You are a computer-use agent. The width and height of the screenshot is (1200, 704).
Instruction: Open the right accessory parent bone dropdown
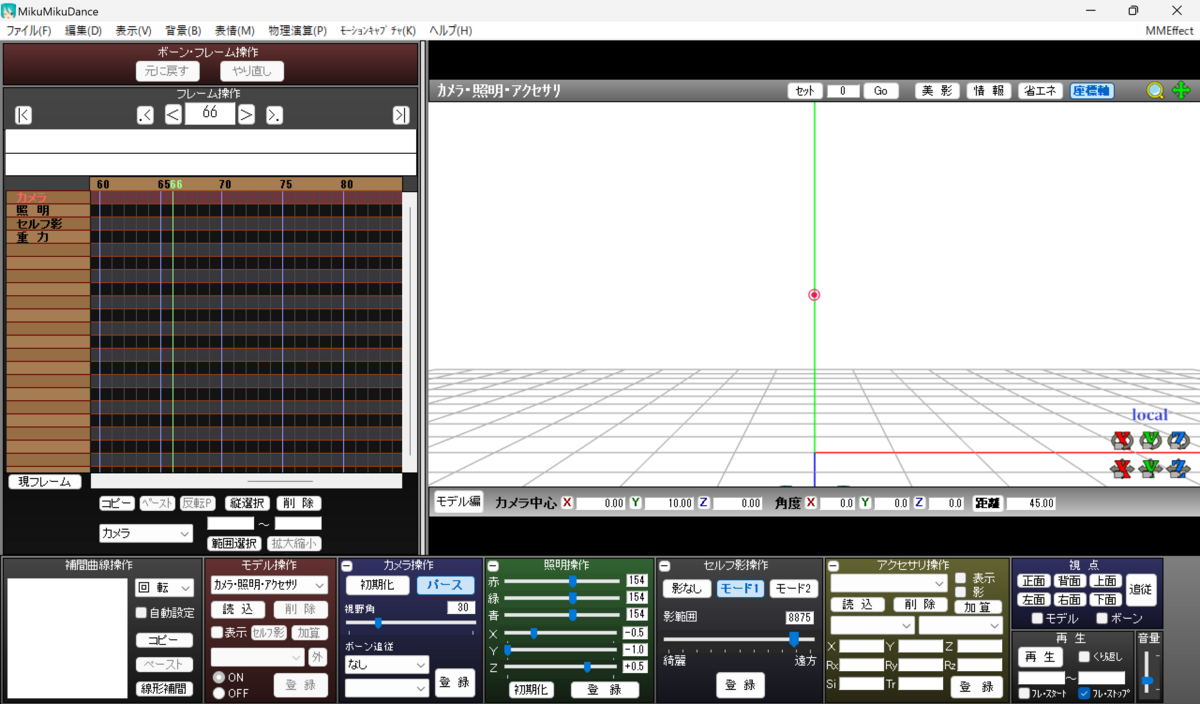[x=960, y=625]
